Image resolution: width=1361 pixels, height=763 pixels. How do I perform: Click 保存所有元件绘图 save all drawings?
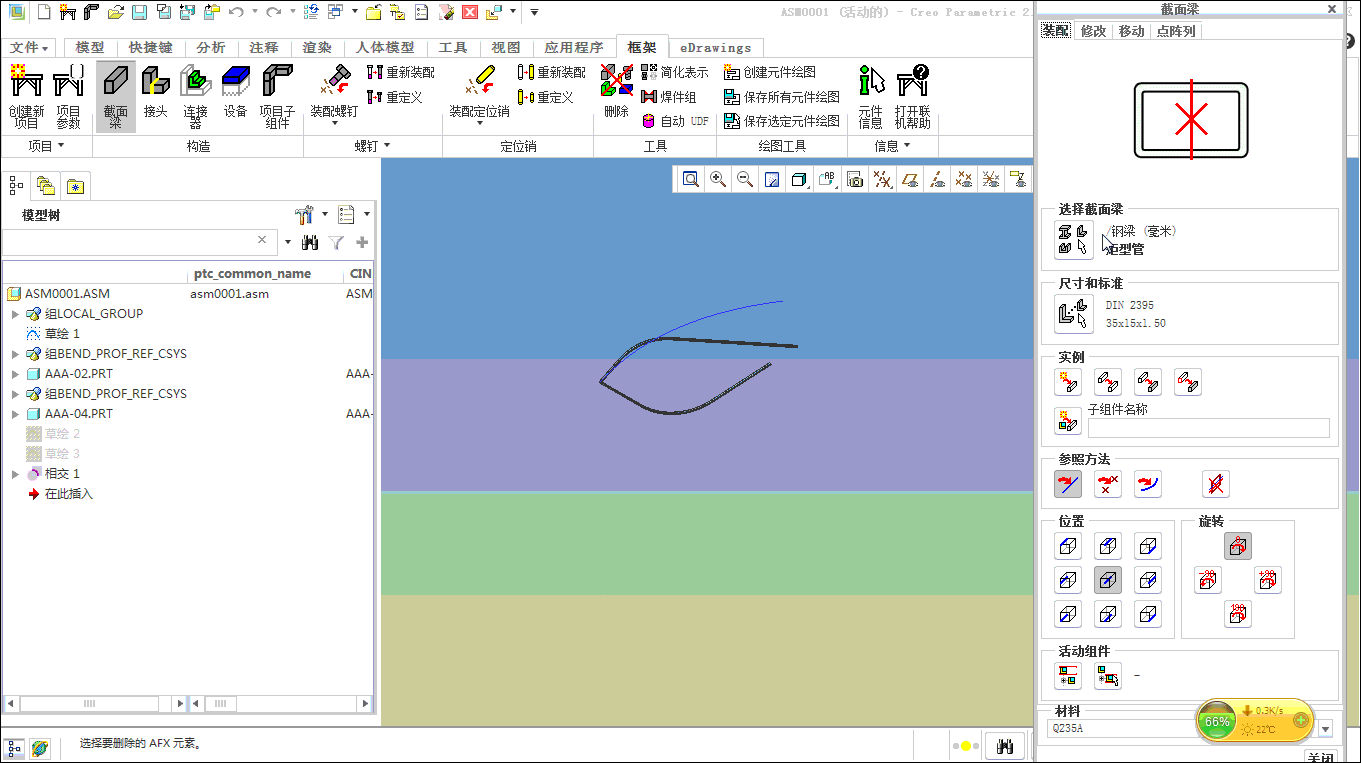pos(782,97)
